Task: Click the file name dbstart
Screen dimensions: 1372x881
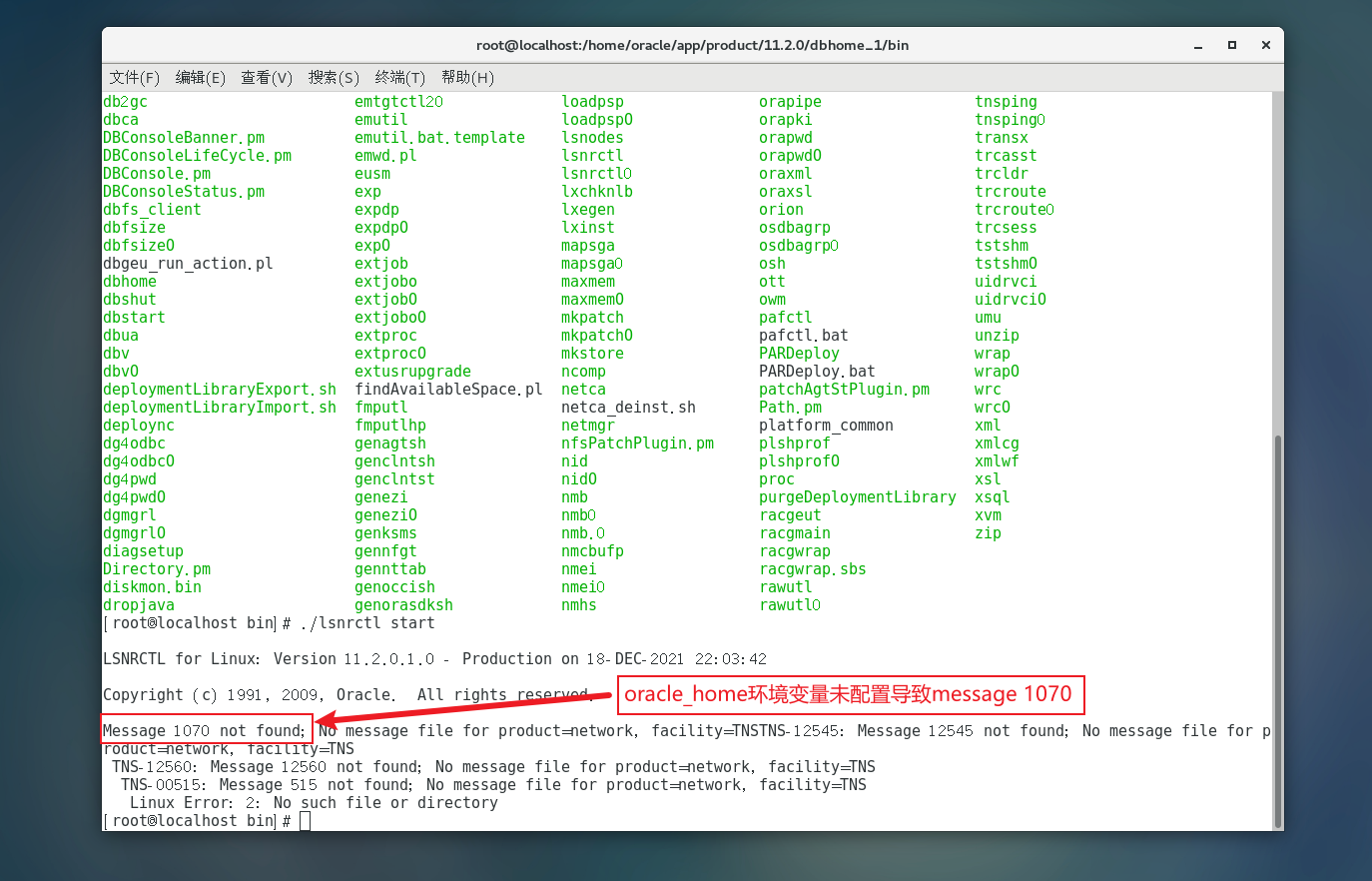Action: point(134,318)
